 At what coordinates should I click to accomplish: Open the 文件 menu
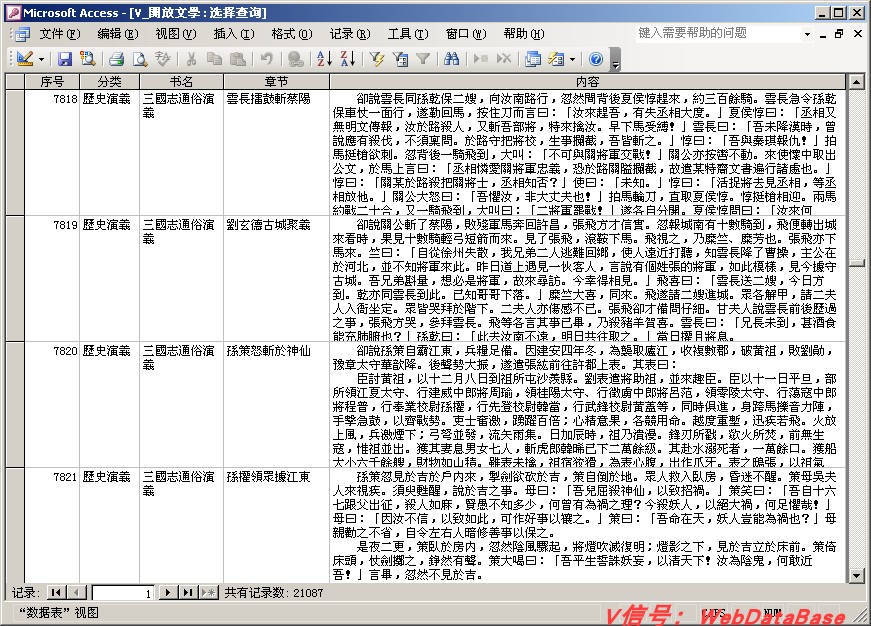[x=59, y=34]
